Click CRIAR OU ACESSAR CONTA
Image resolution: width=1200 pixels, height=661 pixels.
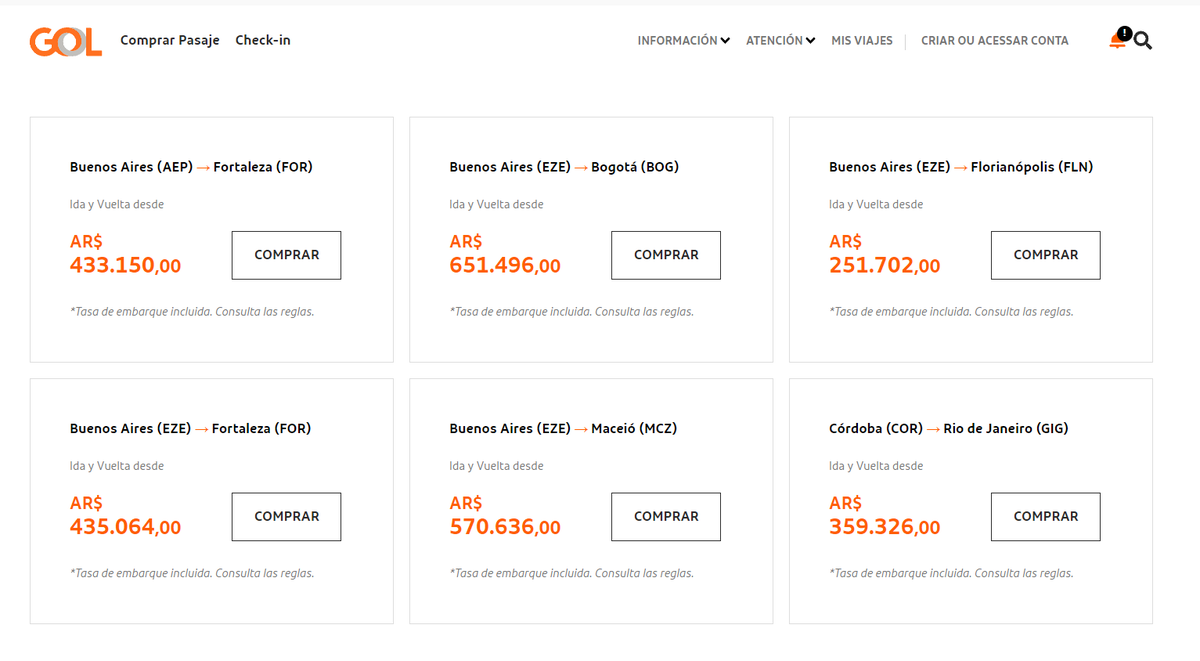(x=994, y=41)
